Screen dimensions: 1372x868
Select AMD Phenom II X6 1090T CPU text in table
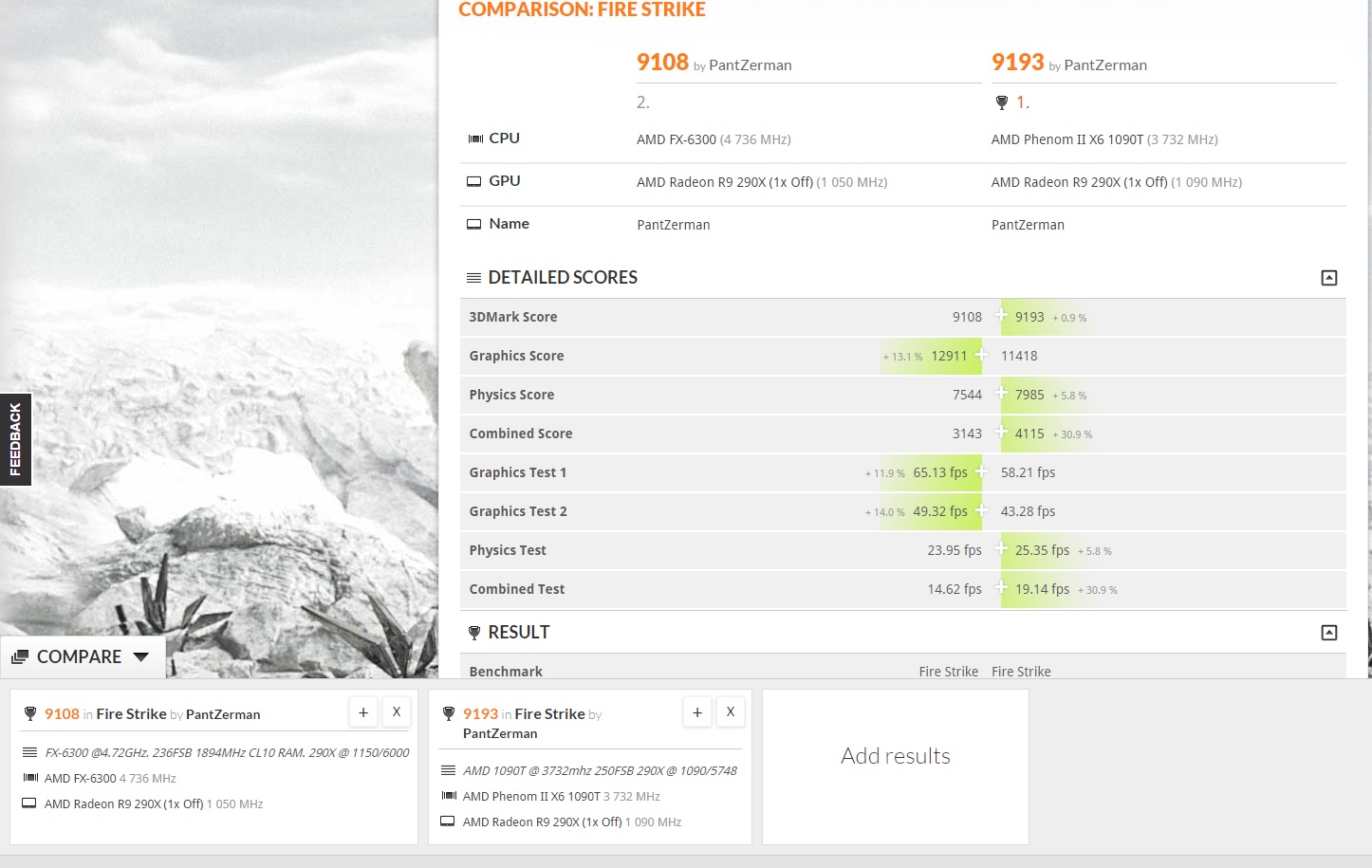(x=1067, y=139)
